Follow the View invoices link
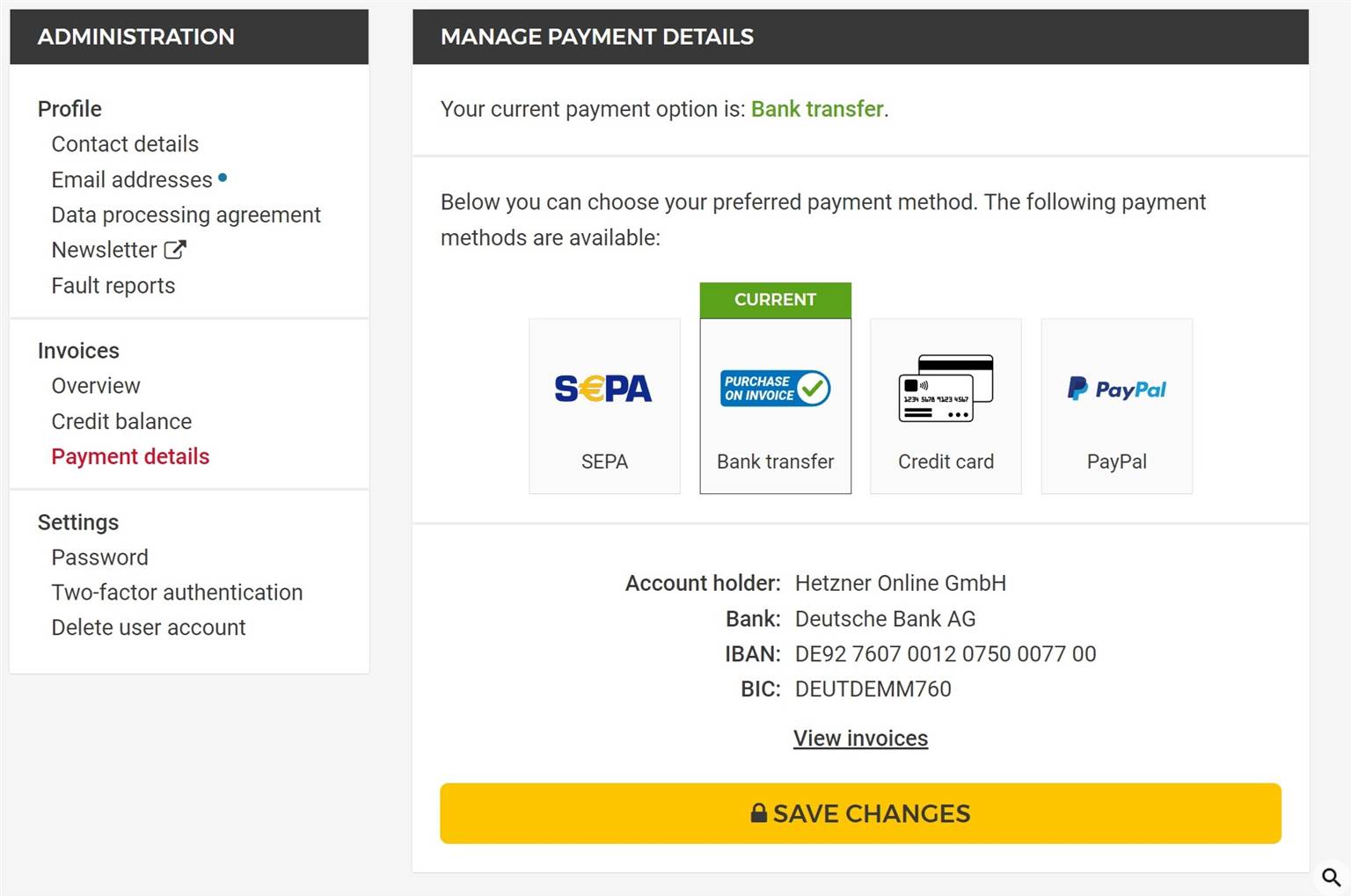This screenshot has width=1351, height=896. tap(860, 739)
